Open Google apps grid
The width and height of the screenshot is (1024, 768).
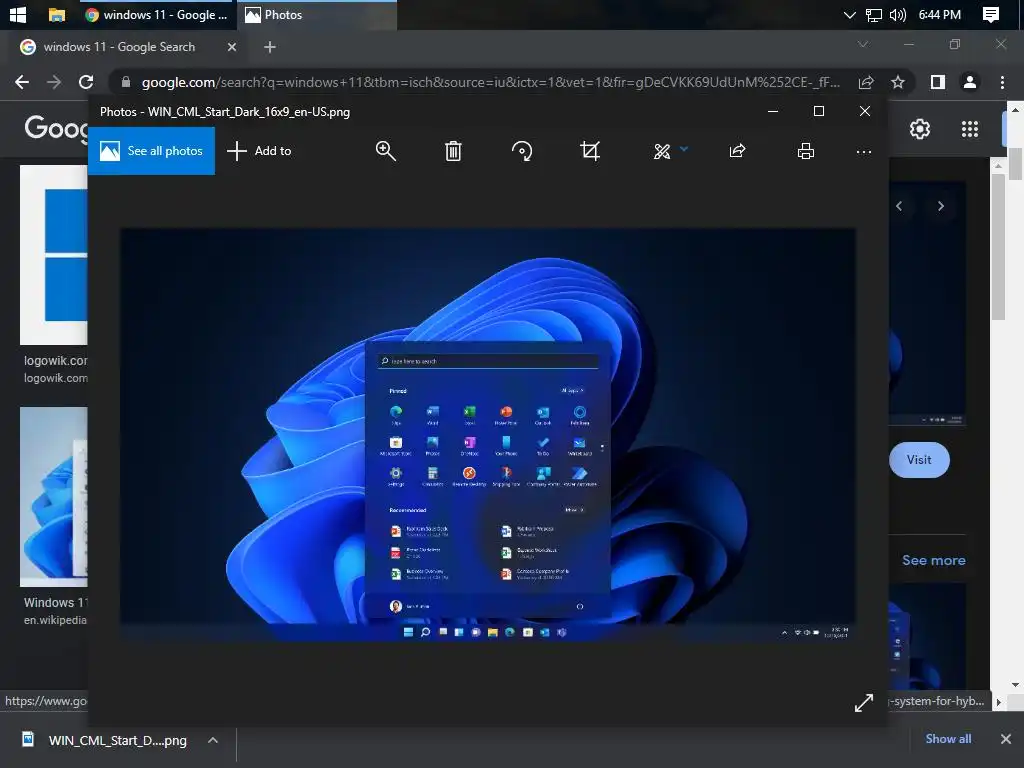[x=970, y=129]
